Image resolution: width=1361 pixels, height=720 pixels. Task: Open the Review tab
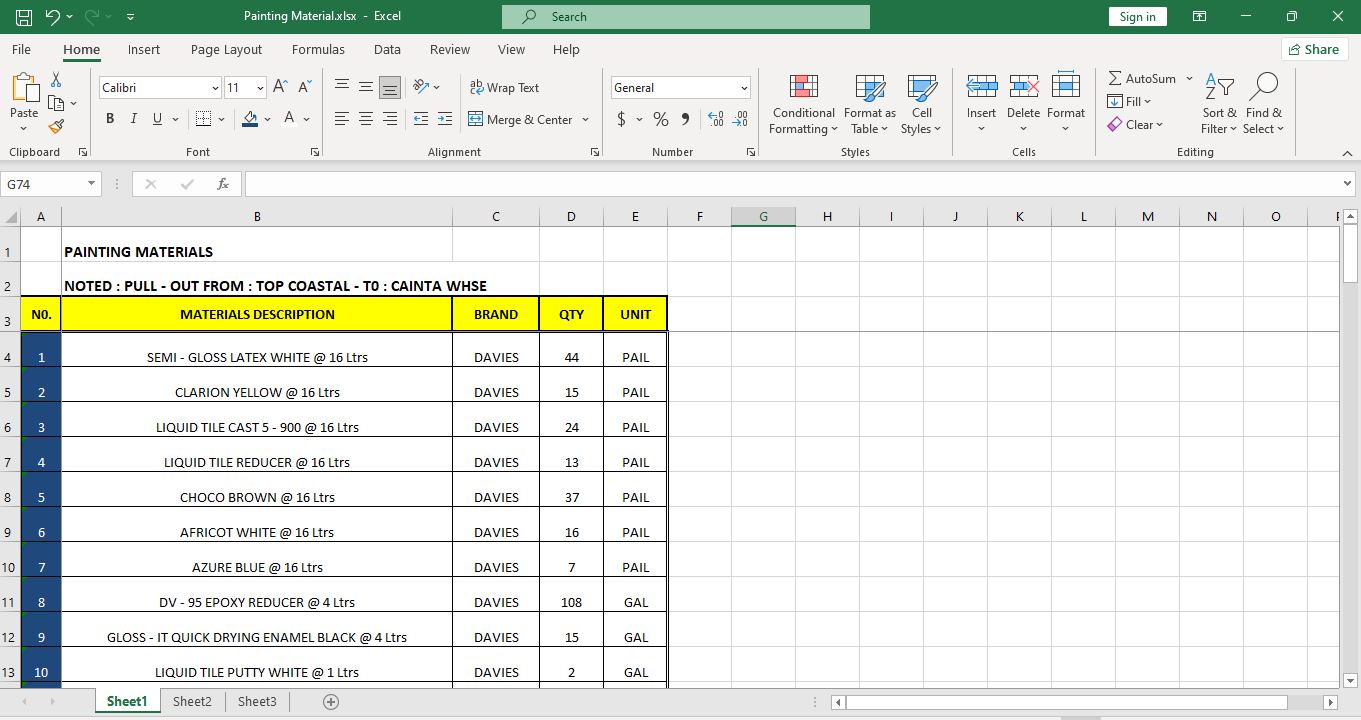[x=450, y=49]
